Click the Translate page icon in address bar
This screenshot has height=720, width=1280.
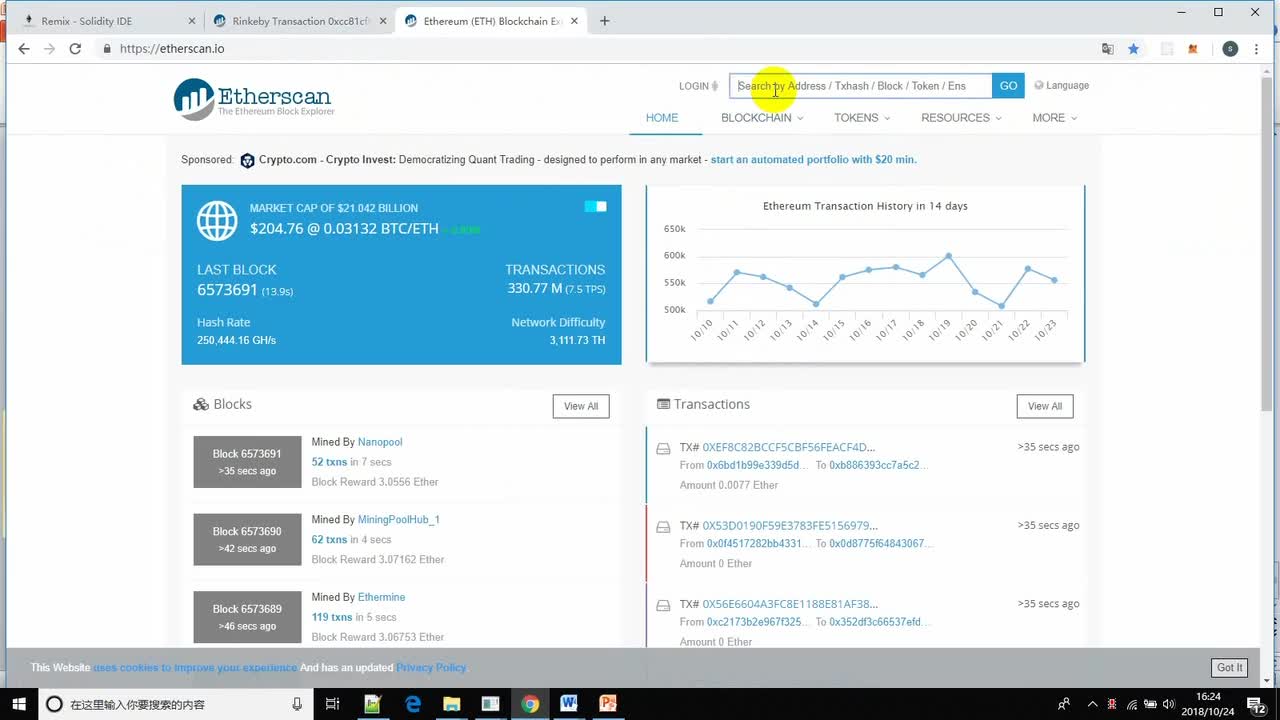(x=1107, y=48)
